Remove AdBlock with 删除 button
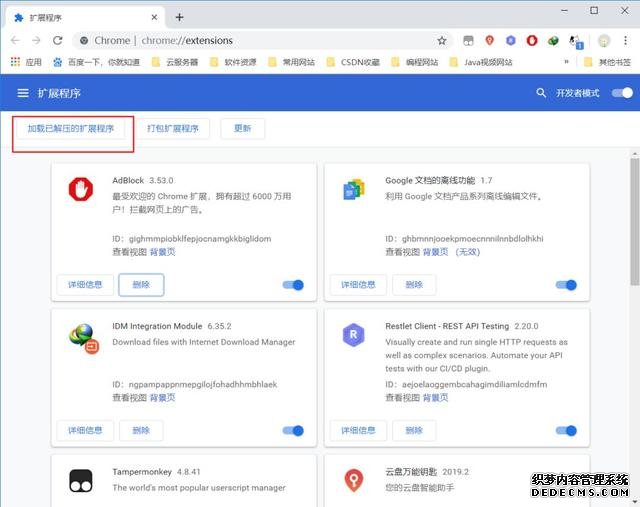The width and height of the screenshot is (640, 507). click(x=141, y=285)
